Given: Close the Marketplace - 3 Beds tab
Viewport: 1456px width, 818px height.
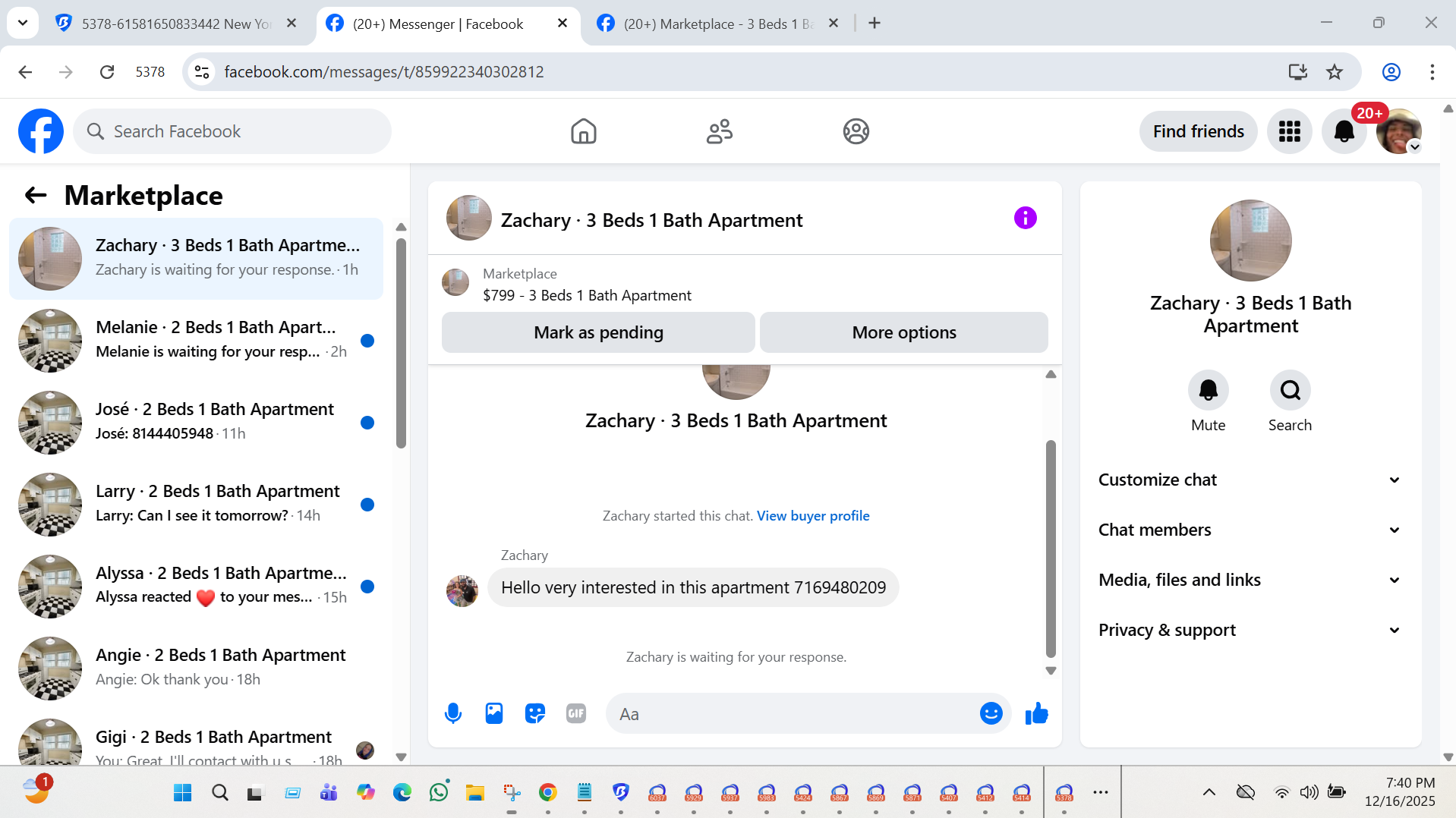Looking at the screenshot, I should pyautogui.click(x=834, y=24).
